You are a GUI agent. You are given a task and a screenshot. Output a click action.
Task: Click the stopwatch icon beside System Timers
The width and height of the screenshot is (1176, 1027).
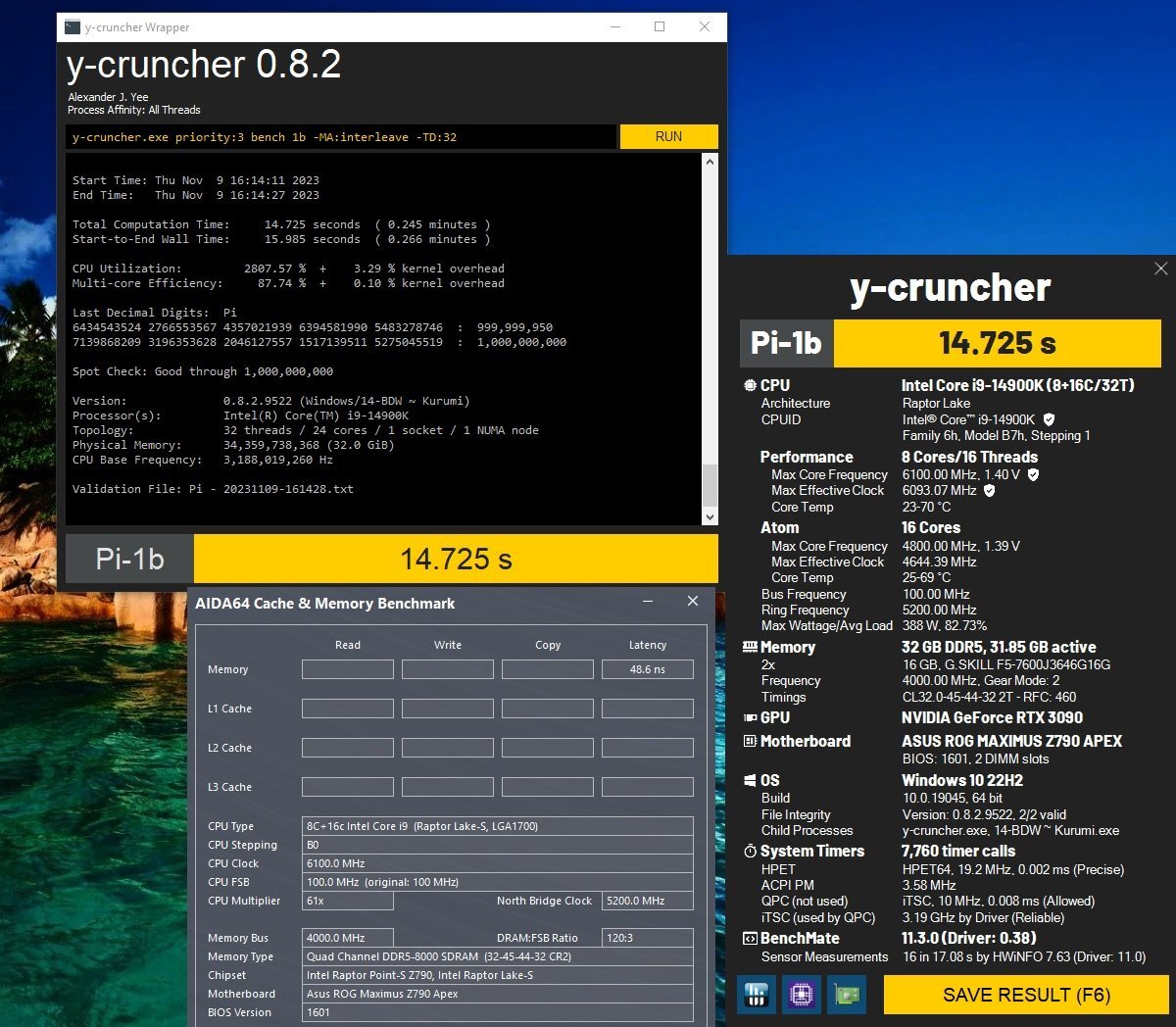point(750,852)
